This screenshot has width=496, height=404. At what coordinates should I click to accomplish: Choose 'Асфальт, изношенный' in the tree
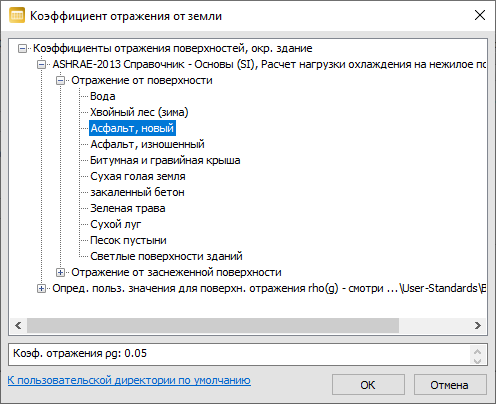click(x=147, y=144)
